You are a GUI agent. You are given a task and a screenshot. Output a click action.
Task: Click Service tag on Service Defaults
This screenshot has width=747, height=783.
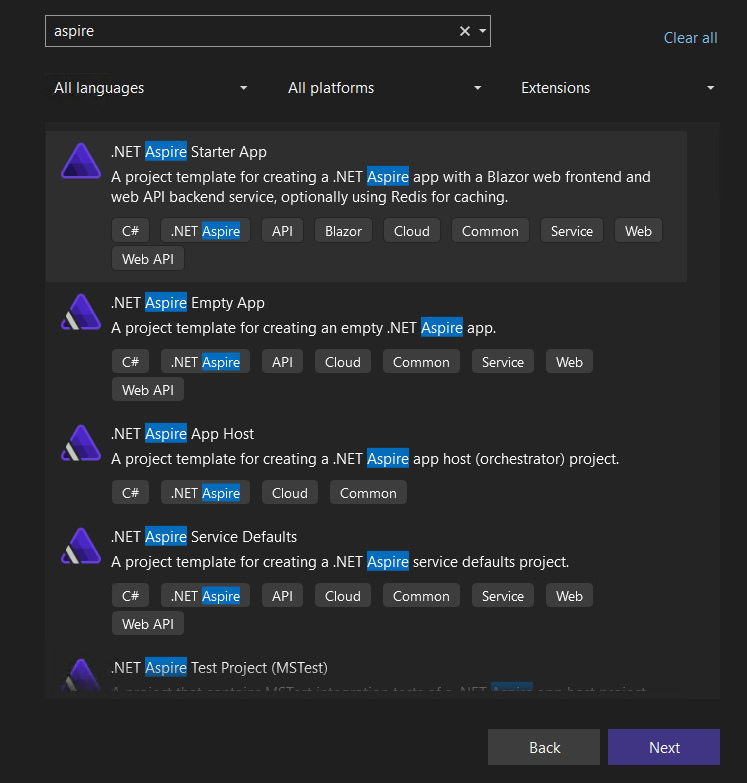pos(503,595)
